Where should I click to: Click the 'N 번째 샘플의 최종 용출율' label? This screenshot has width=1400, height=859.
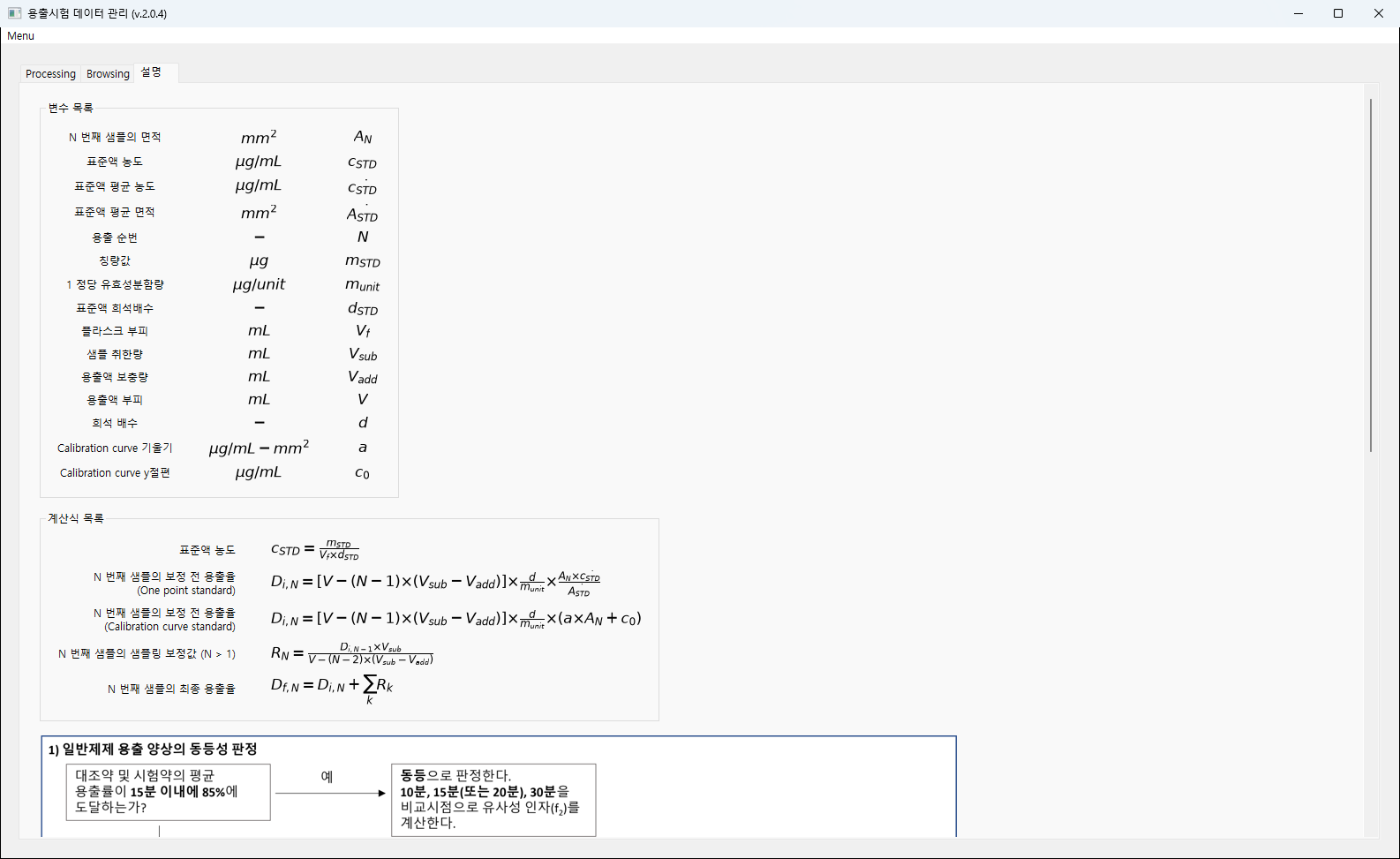(171, 689)
